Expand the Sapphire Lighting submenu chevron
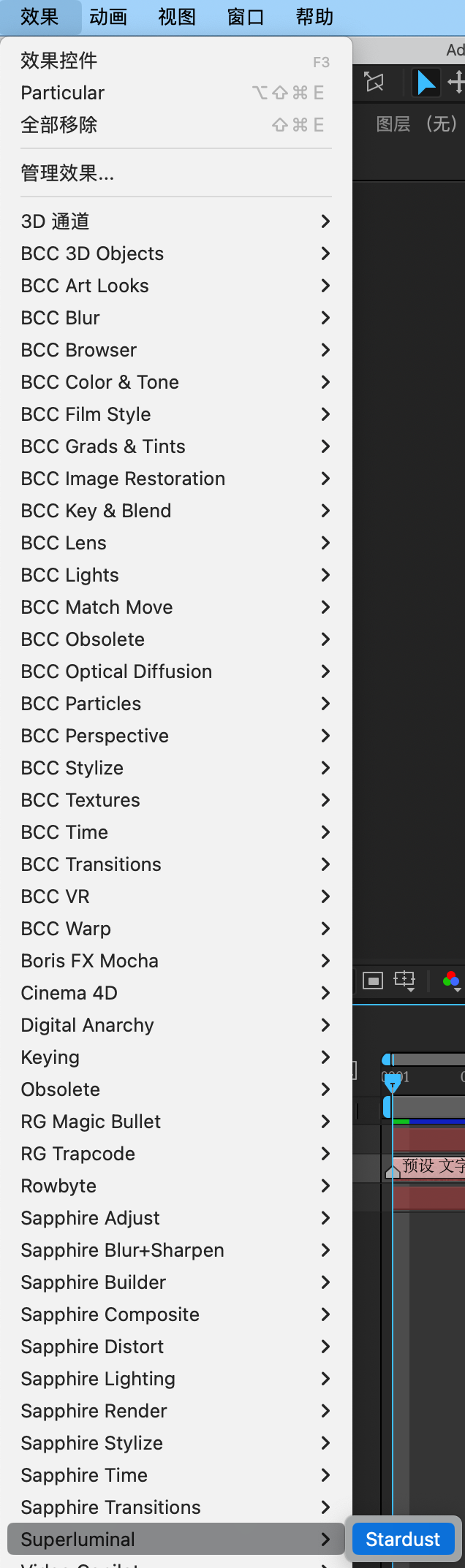 click(325, 1379)
